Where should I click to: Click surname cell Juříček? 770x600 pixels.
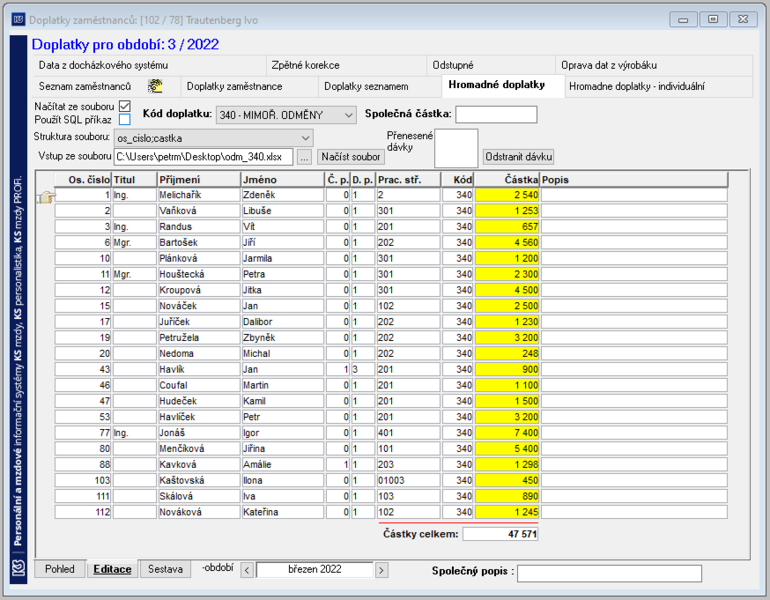click(x=199, y=322)
